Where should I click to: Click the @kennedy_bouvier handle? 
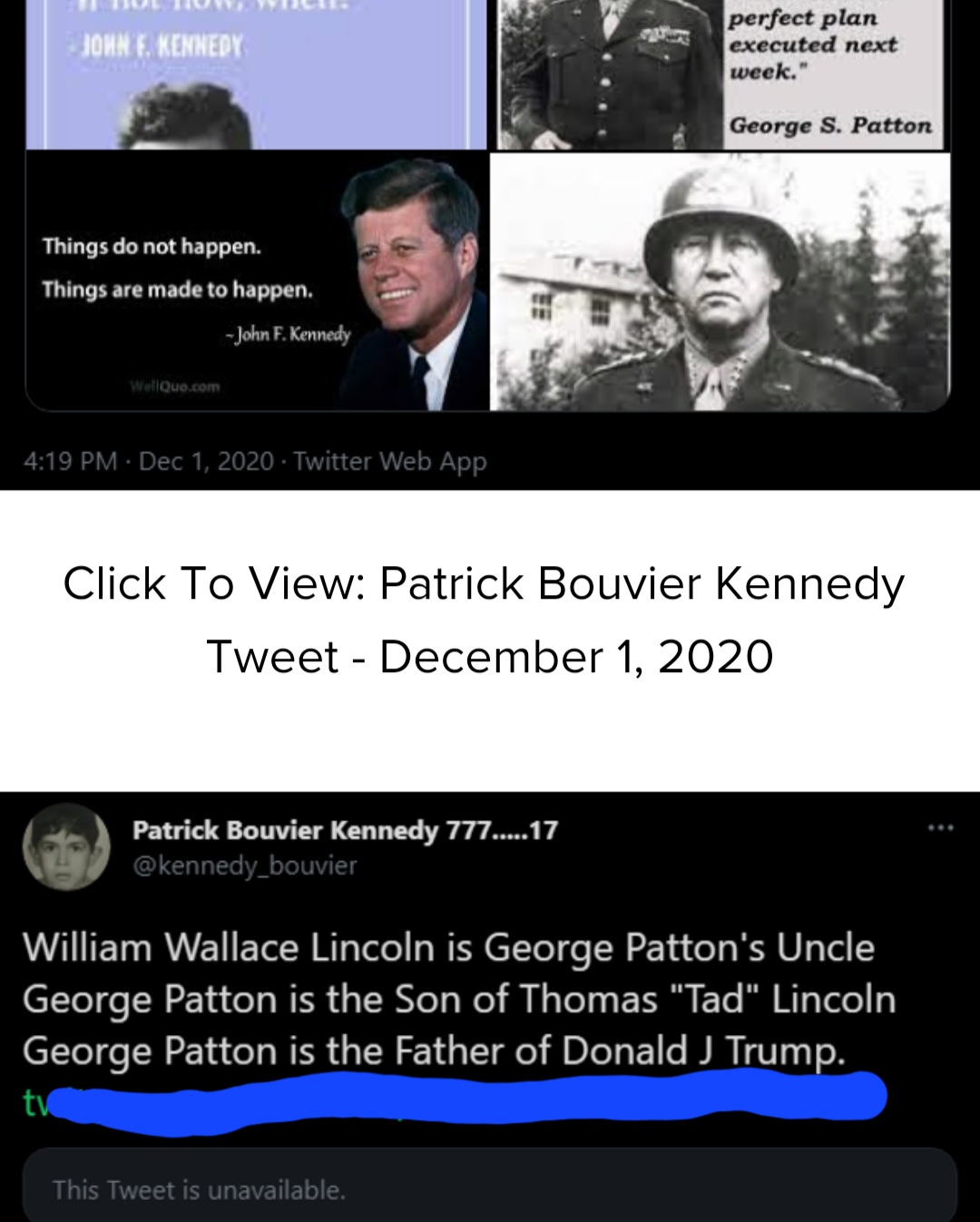click(245, 865)
